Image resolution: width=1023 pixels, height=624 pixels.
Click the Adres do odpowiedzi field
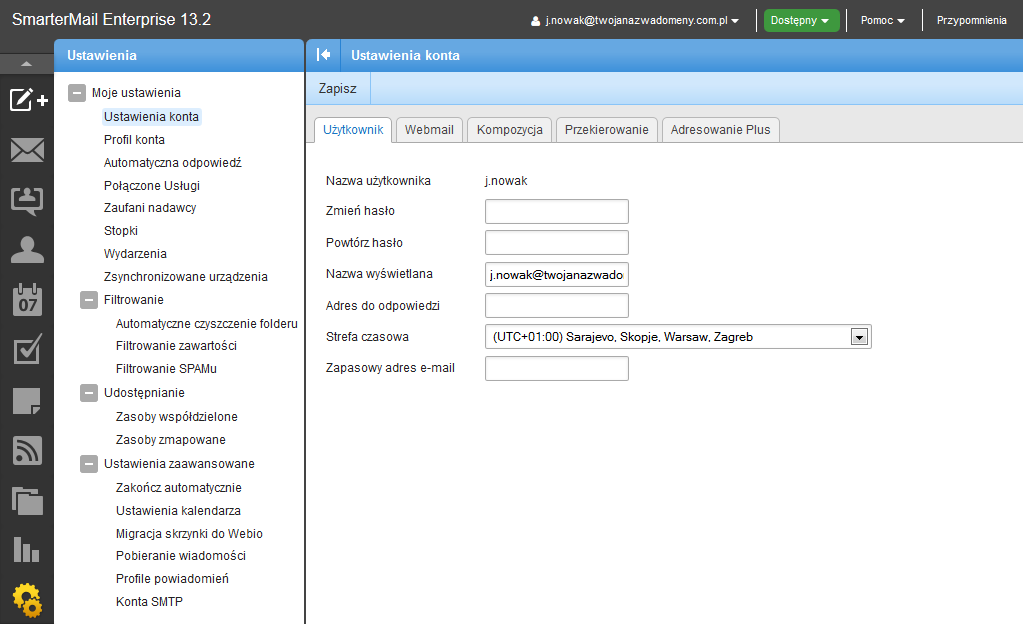557,305
